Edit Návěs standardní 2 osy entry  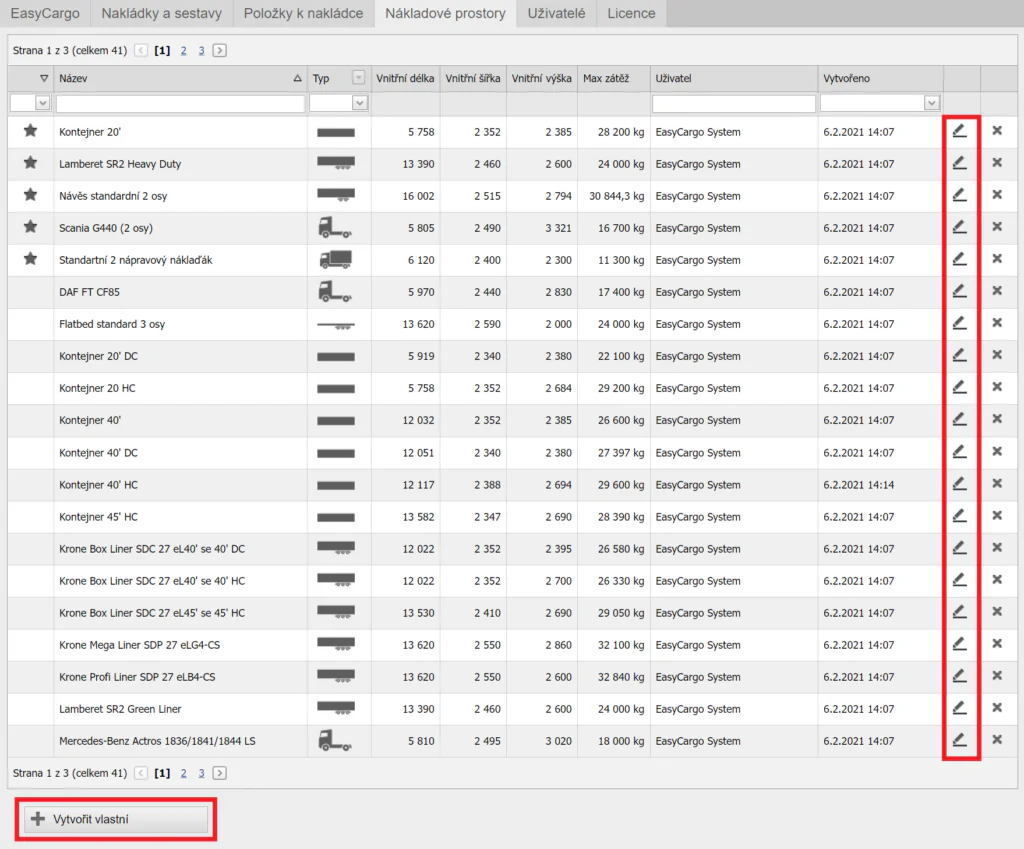point(959,195)
